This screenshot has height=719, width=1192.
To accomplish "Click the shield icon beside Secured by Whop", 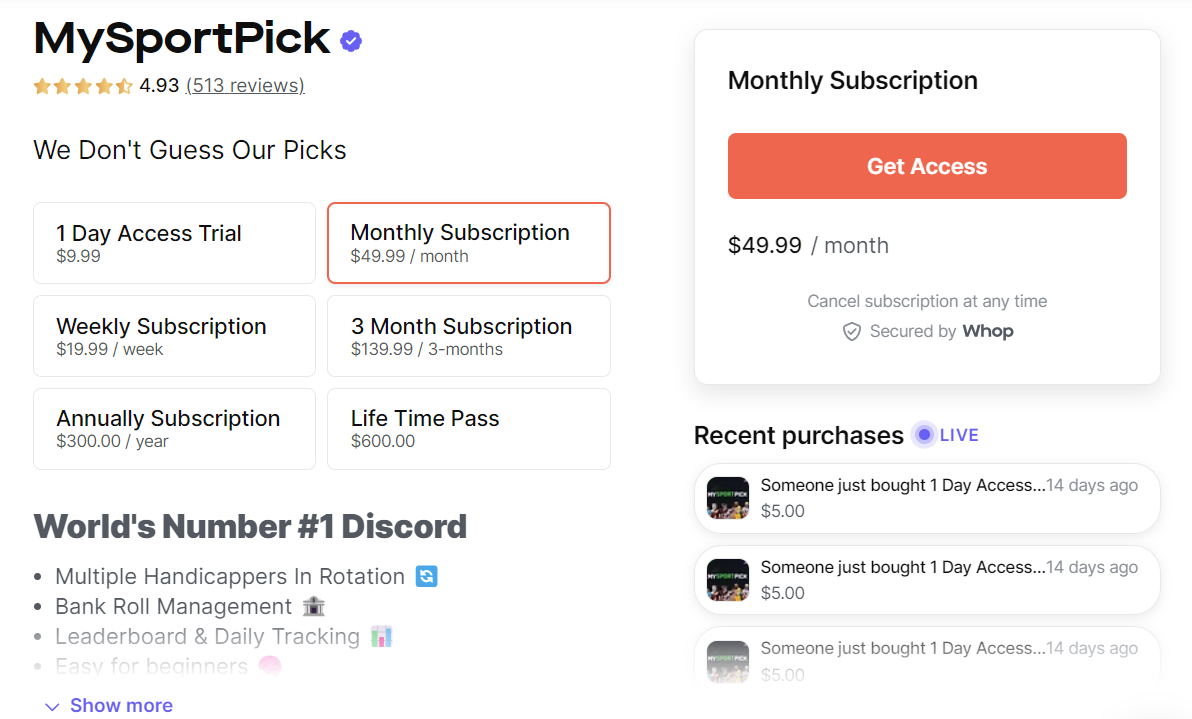I will pyautogui.click(x=852, y=331).
